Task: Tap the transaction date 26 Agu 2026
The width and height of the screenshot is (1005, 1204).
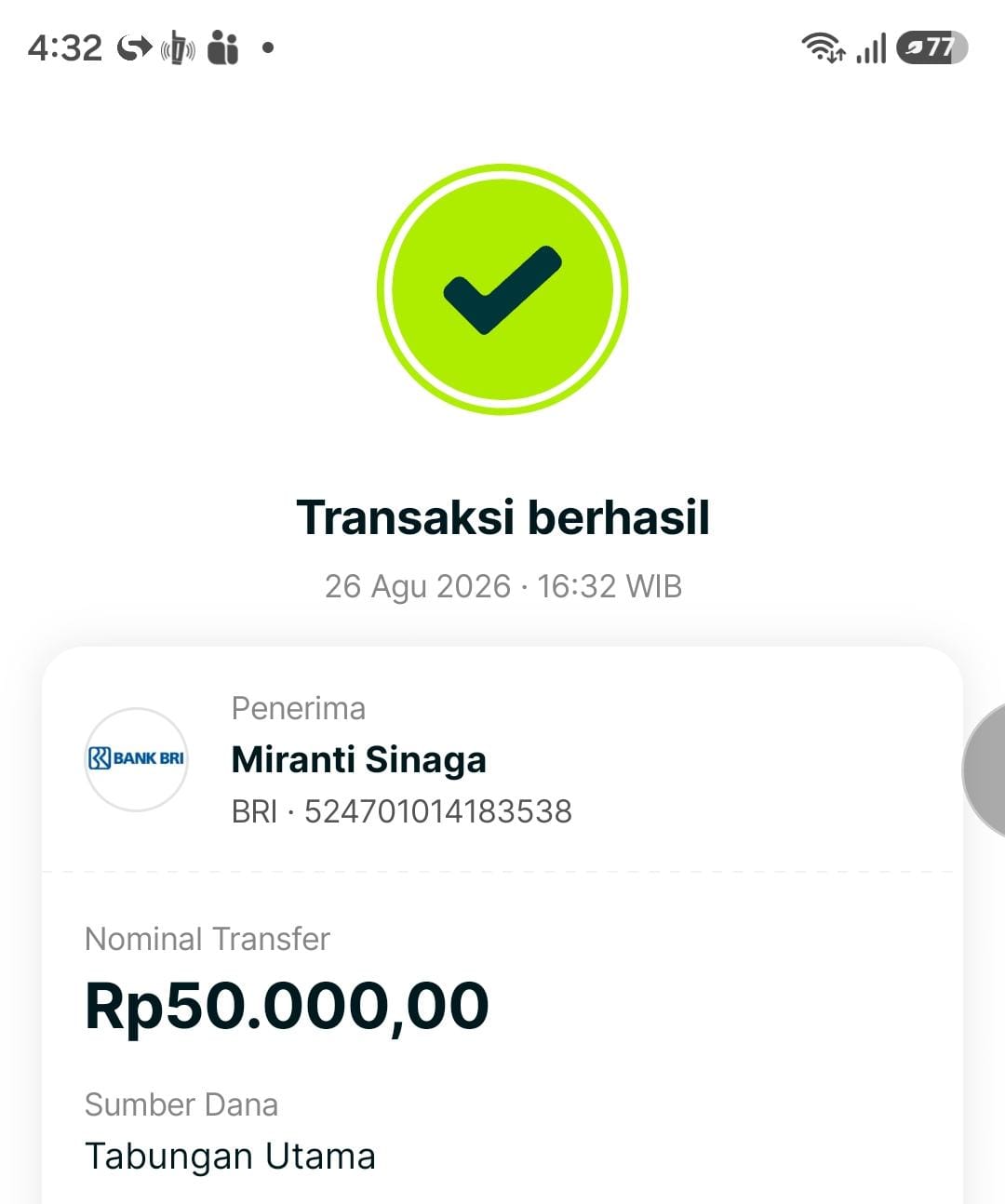Action: pos(418,586)
